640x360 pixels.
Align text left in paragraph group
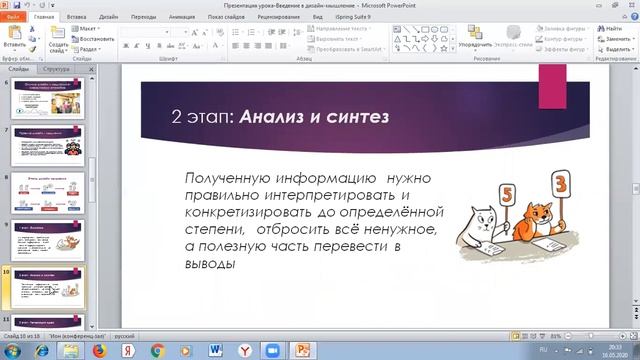coord(236,46)
